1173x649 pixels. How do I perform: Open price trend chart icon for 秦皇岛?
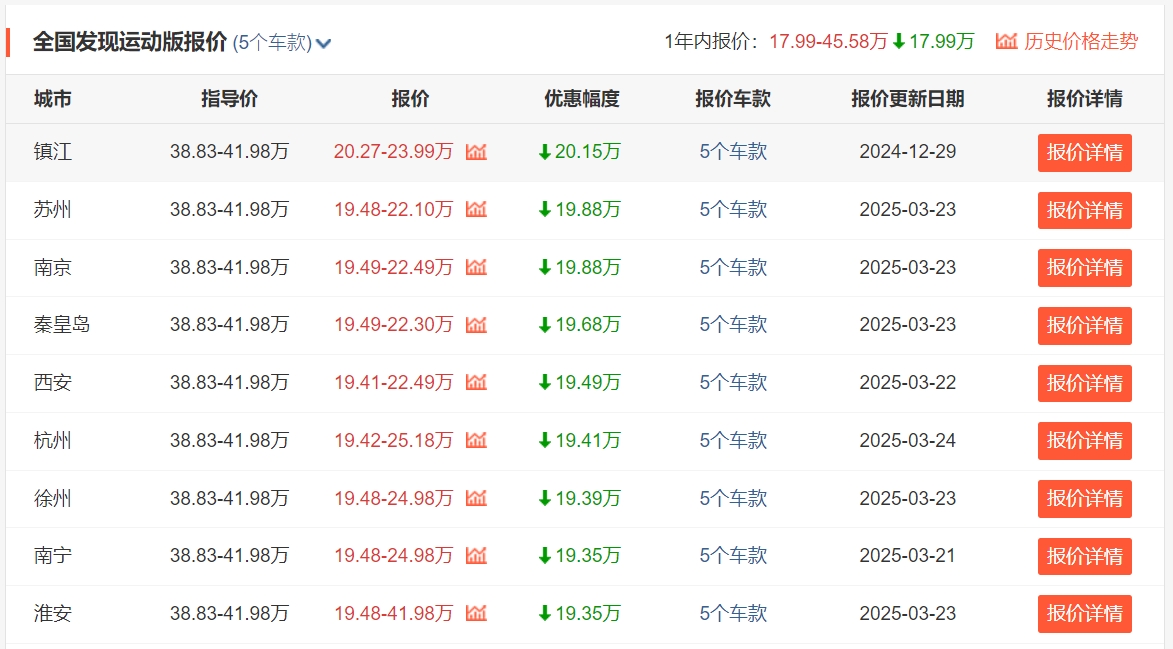[x=476, y=324]
